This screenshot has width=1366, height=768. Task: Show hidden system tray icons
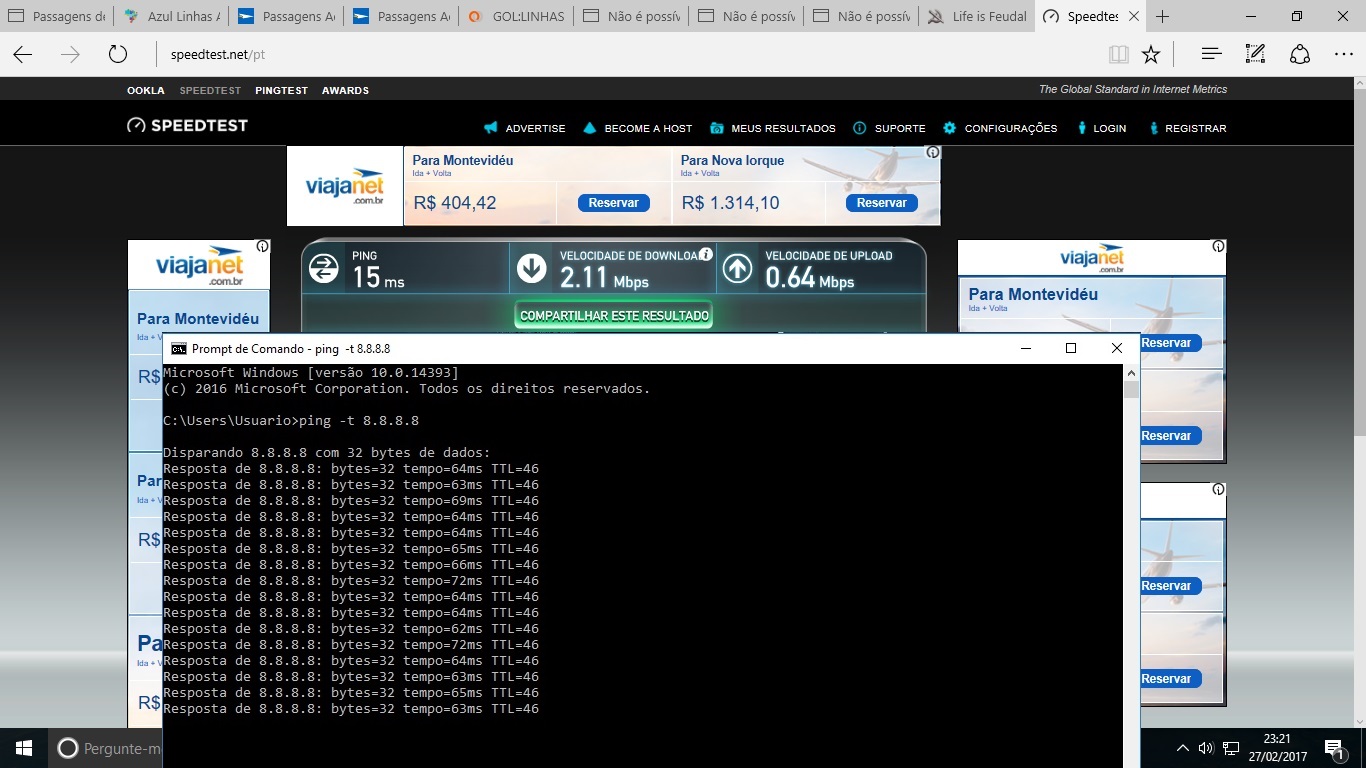(1183, 748)
